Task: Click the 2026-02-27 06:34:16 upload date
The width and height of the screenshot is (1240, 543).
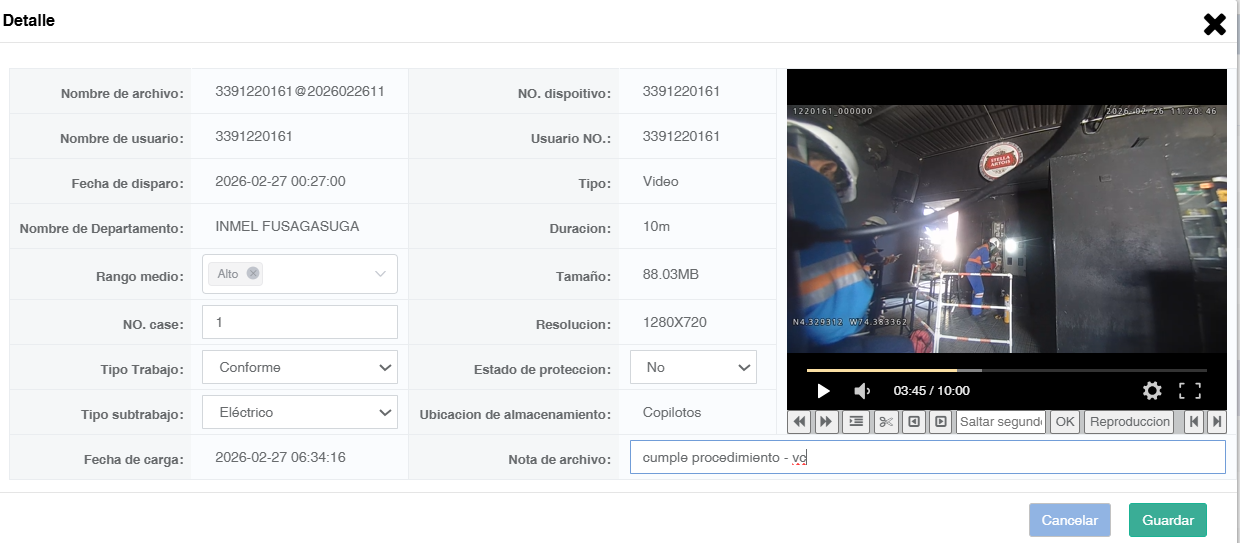Action: (280, 457)
